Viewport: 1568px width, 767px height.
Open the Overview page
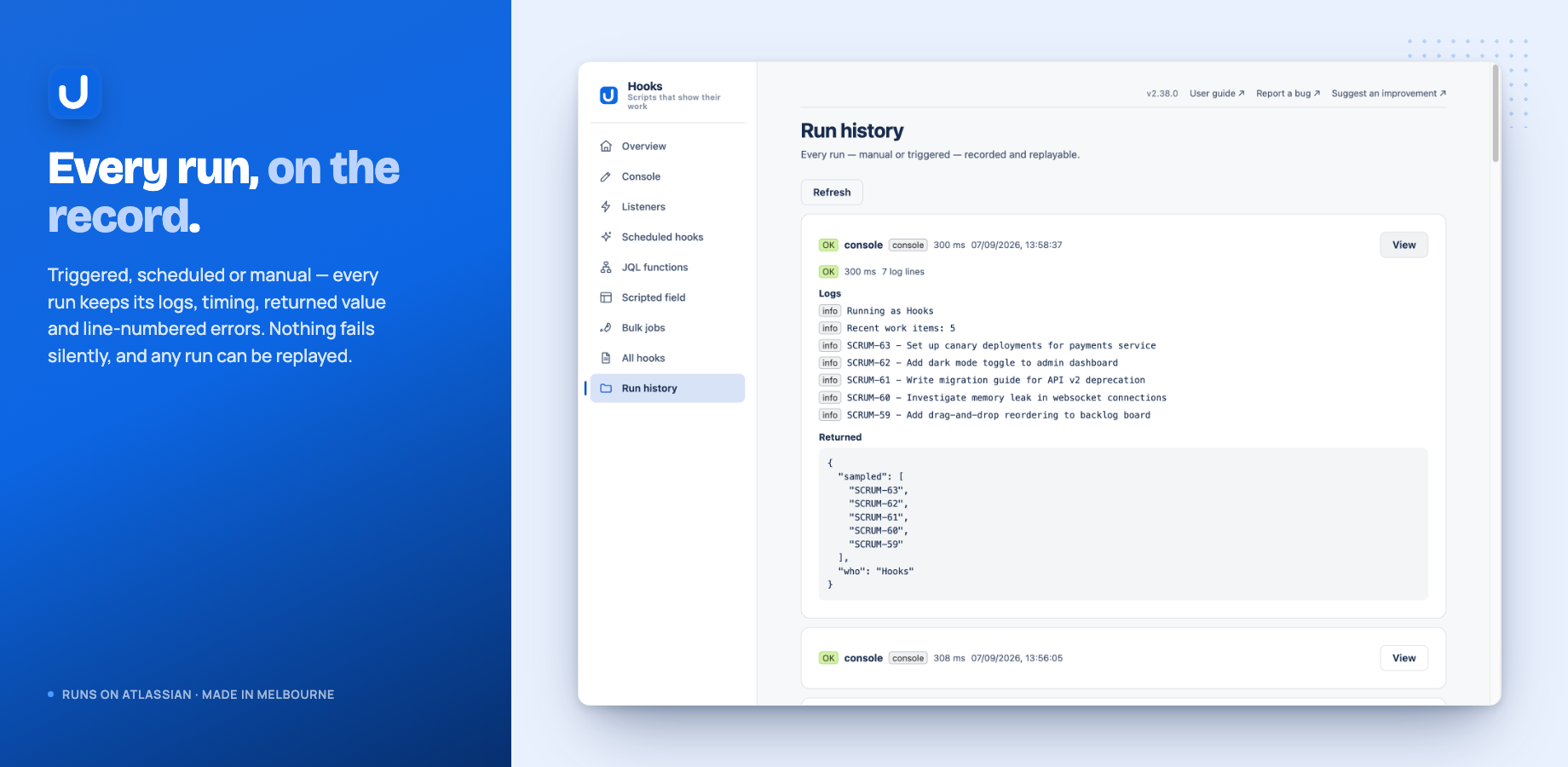click(x=667, y=147)
